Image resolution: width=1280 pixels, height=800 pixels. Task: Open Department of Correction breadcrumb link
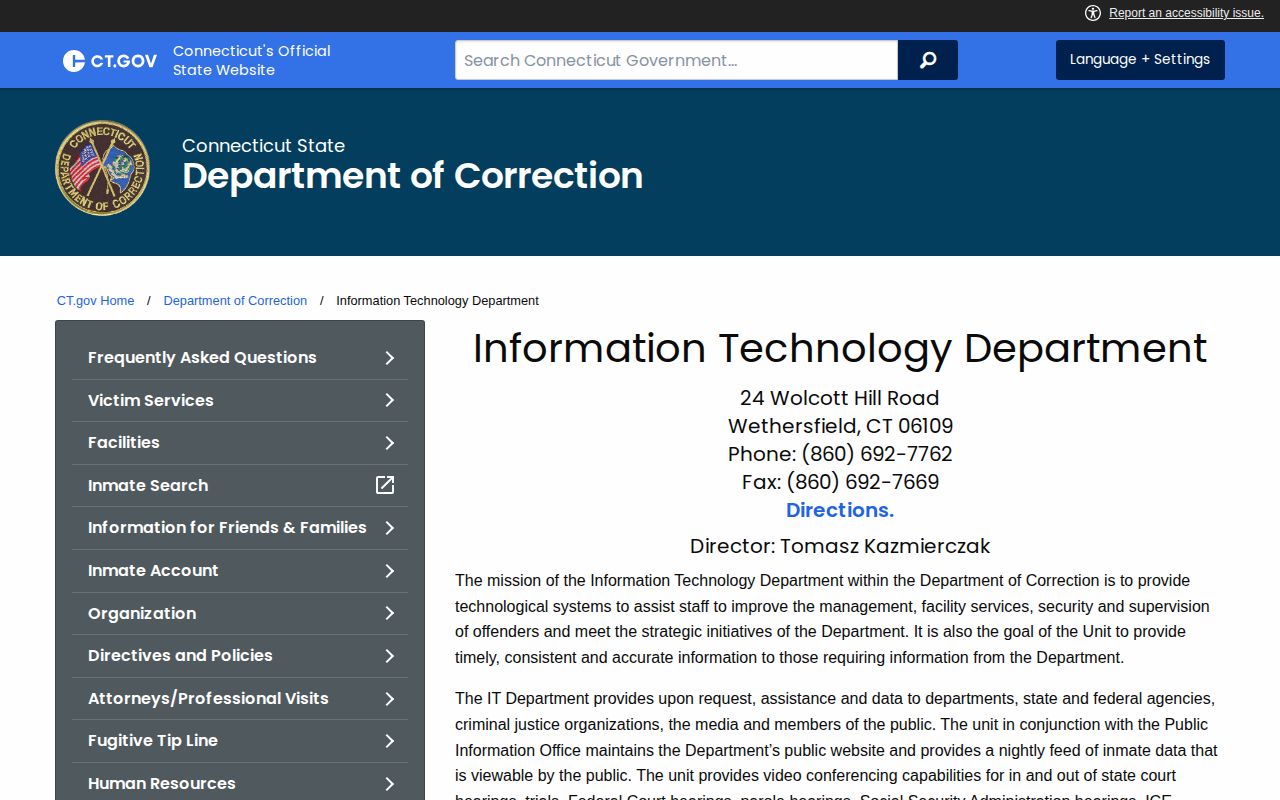click(235, 300)
